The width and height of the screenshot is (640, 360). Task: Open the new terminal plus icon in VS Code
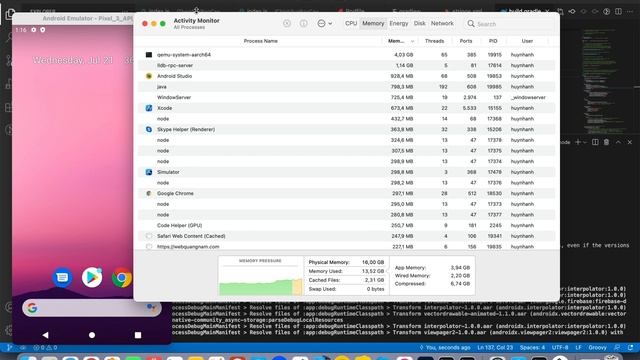click(578, 142)
